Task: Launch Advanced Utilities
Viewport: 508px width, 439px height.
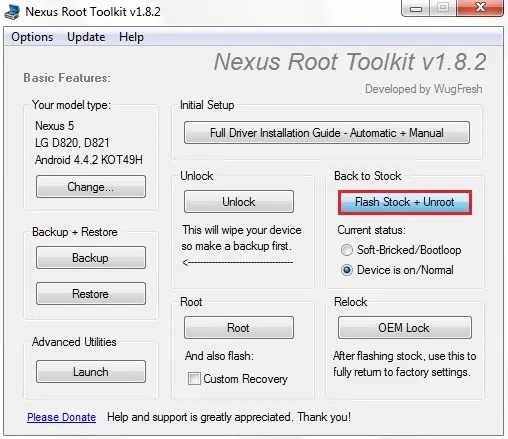Action: pyautogui.click(x=91, y=371)
